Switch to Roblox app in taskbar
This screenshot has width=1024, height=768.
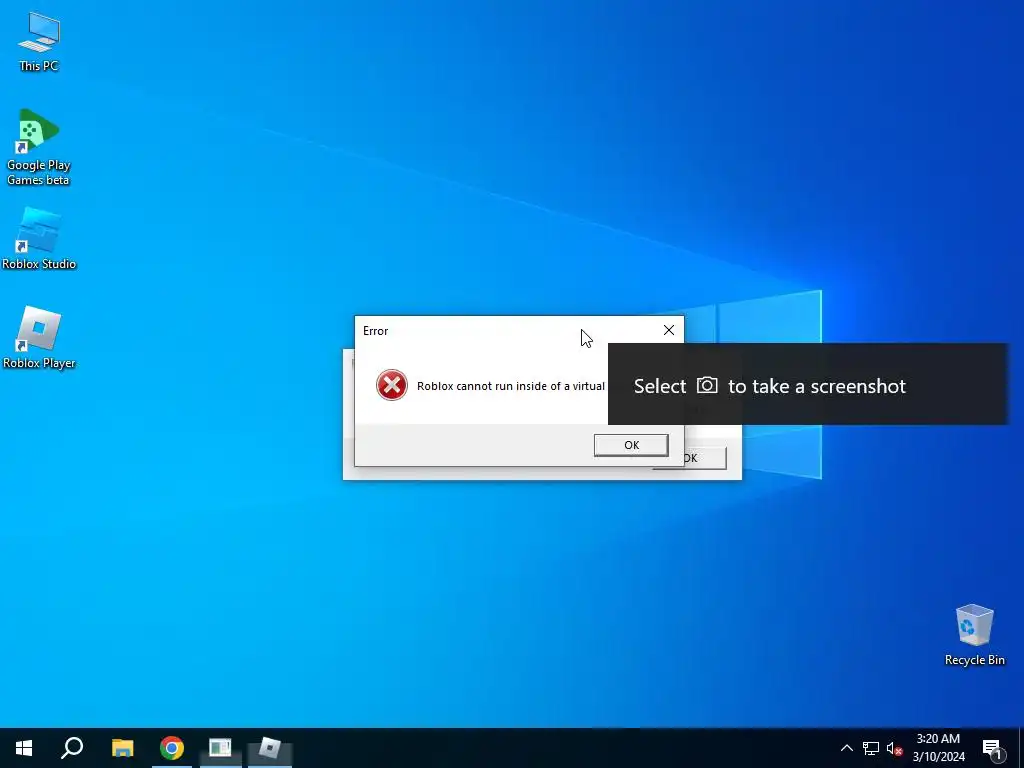tap(269, 748)
